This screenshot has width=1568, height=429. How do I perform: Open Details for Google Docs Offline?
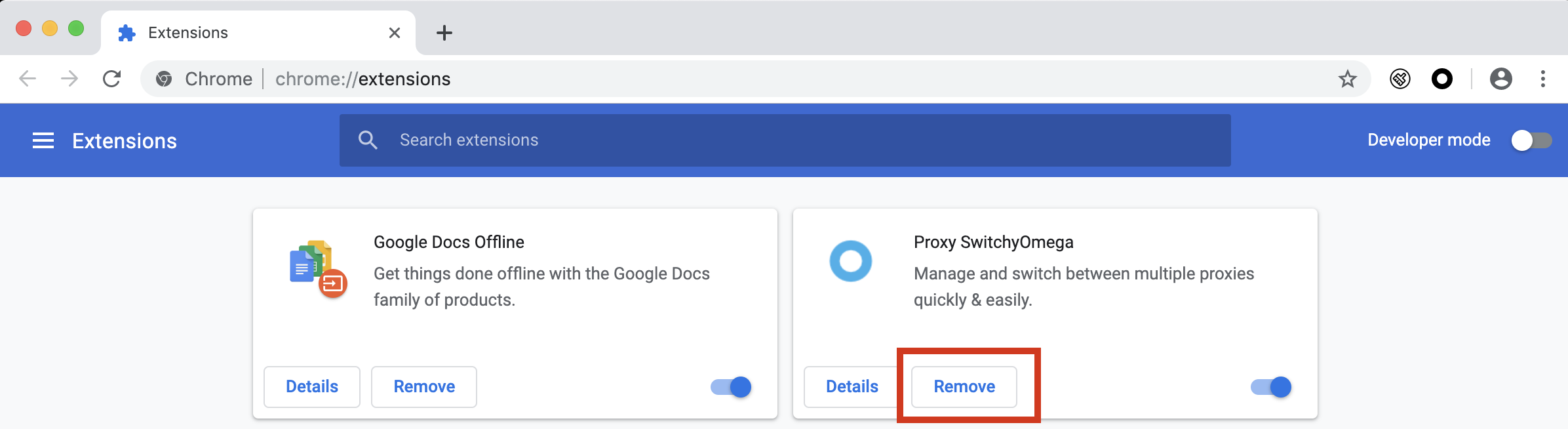click(x=312, y=387)
